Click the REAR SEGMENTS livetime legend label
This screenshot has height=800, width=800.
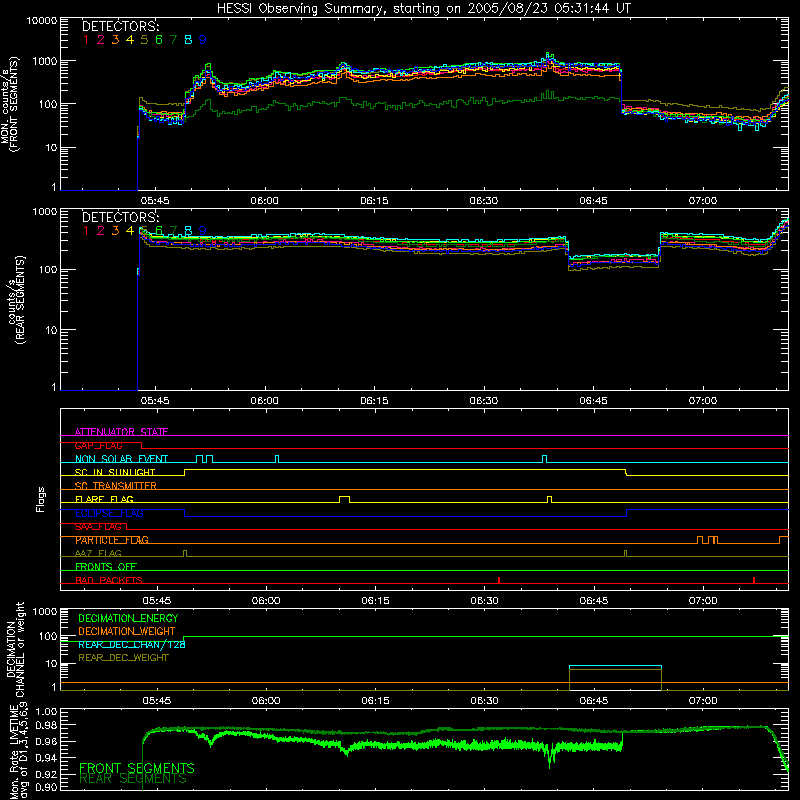(133, 779)
